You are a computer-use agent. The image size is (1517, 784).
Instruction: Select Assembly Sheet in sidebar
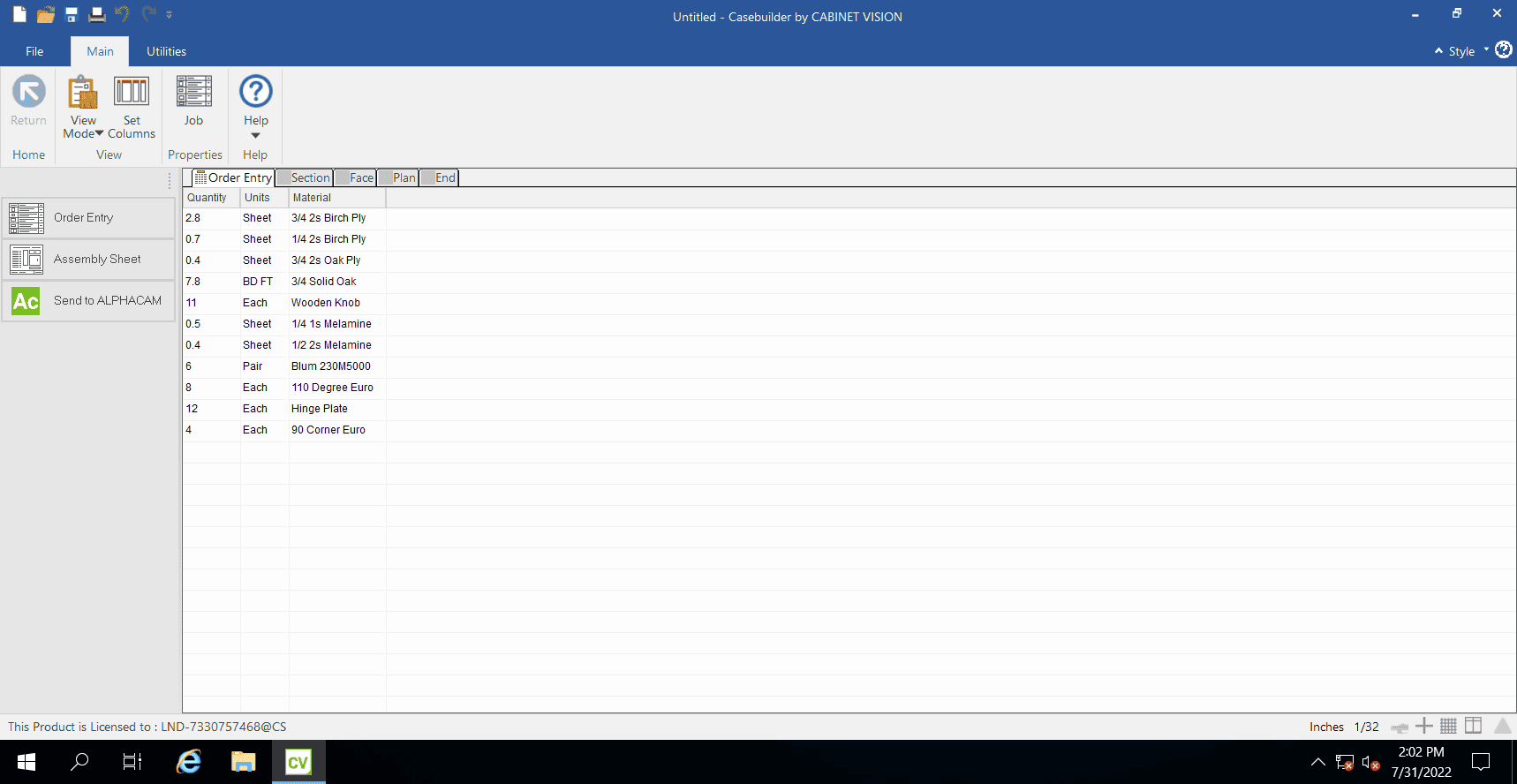click(x=88, y=260)
